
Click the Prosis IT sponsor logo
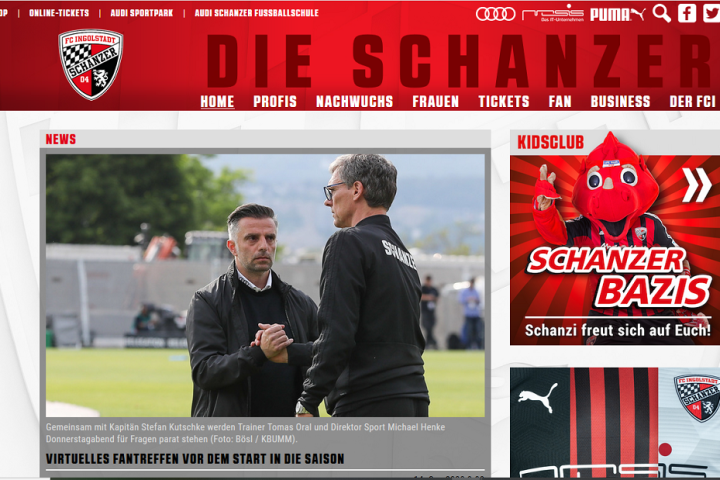point(553,13)
